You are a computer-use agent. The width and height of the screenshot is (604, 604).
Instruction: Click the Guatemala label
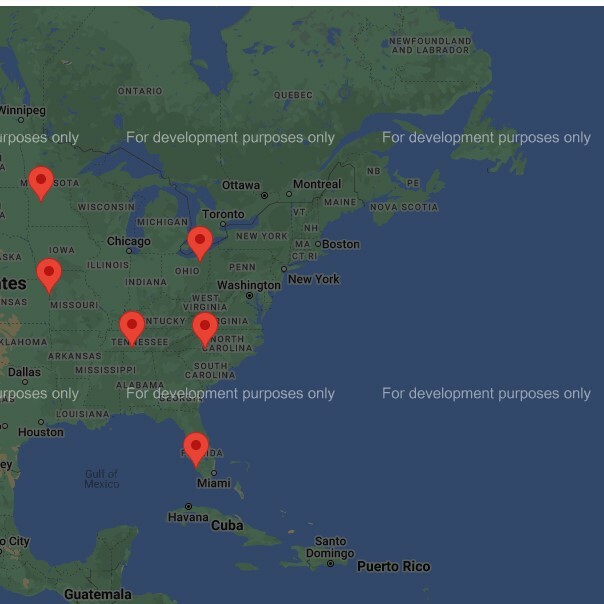[x=98, y=594]
